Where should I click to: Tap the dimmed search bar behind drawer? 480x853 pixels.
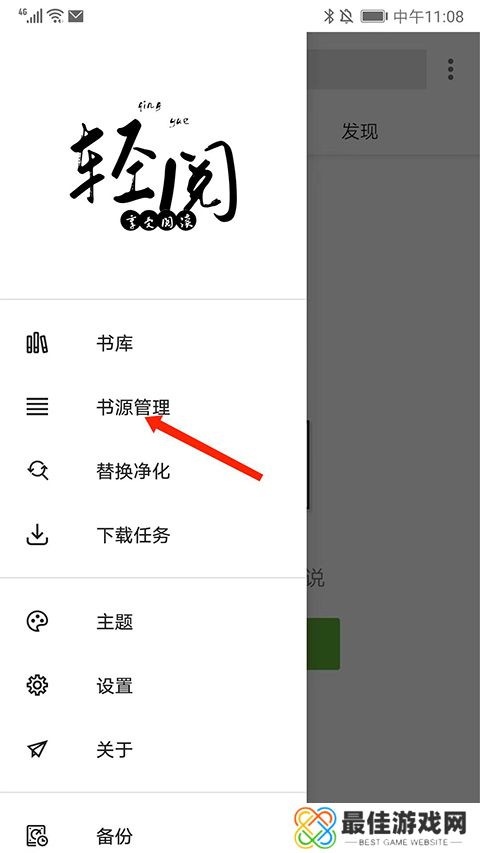(367, 69)
